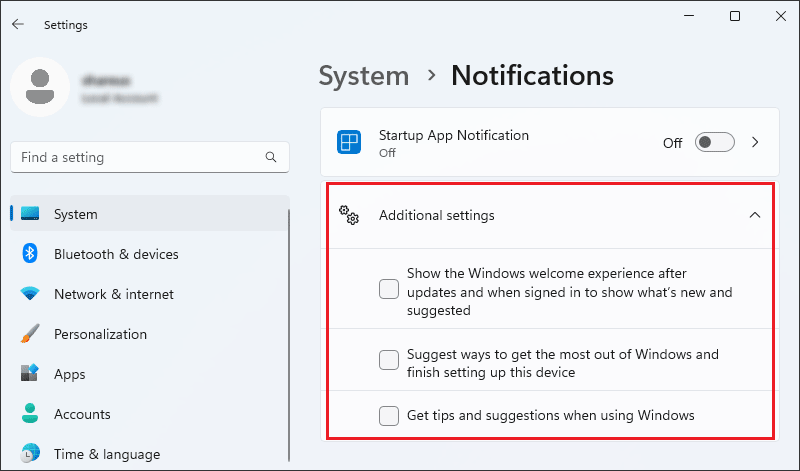Maximize the Settings window
The width and height of the screenshot is (800, 471).
click(735, 16)
